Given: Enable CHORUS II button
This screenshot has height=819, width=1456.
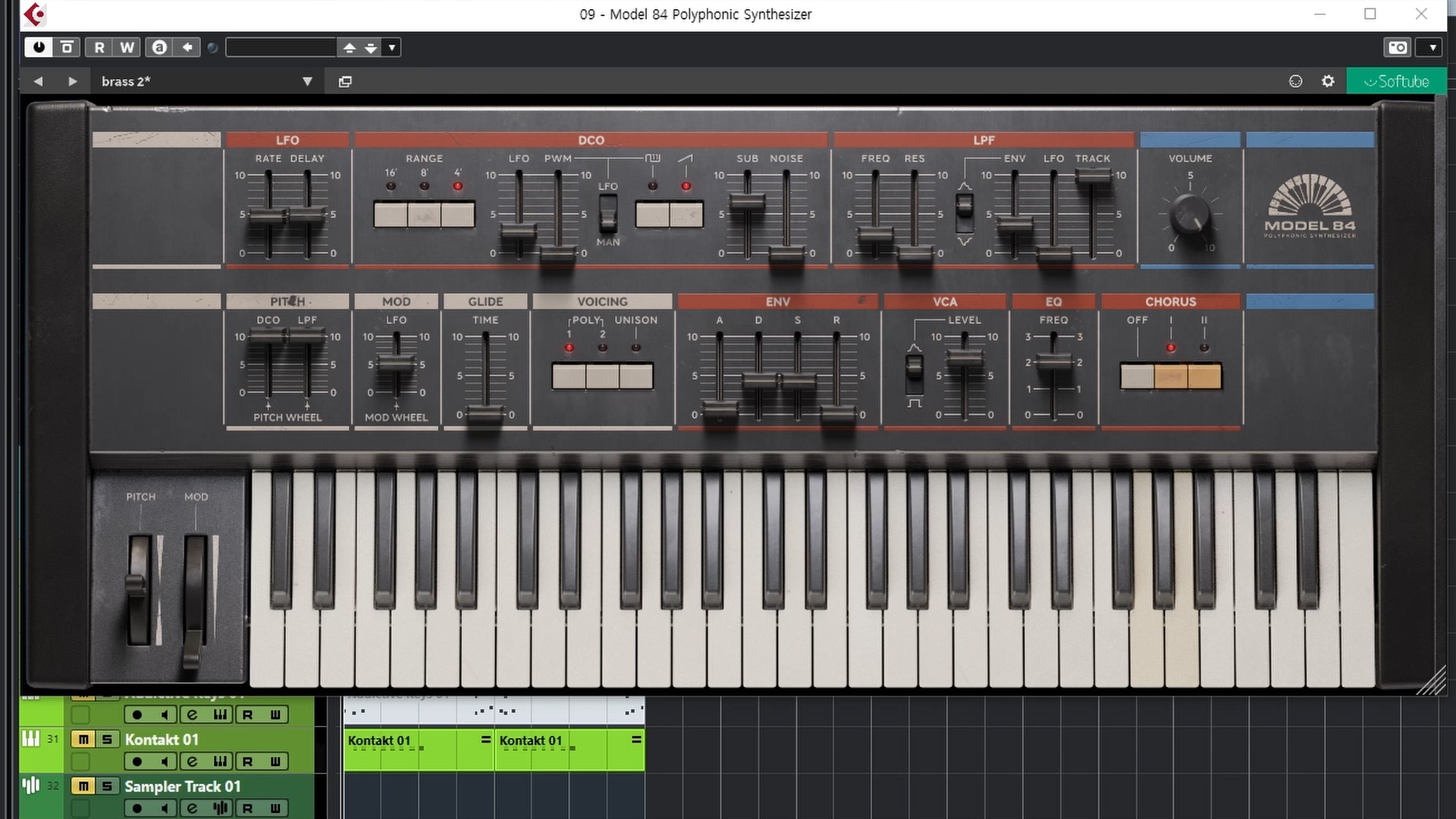Looking at the screenshot, I should (x=1204, y=376).
